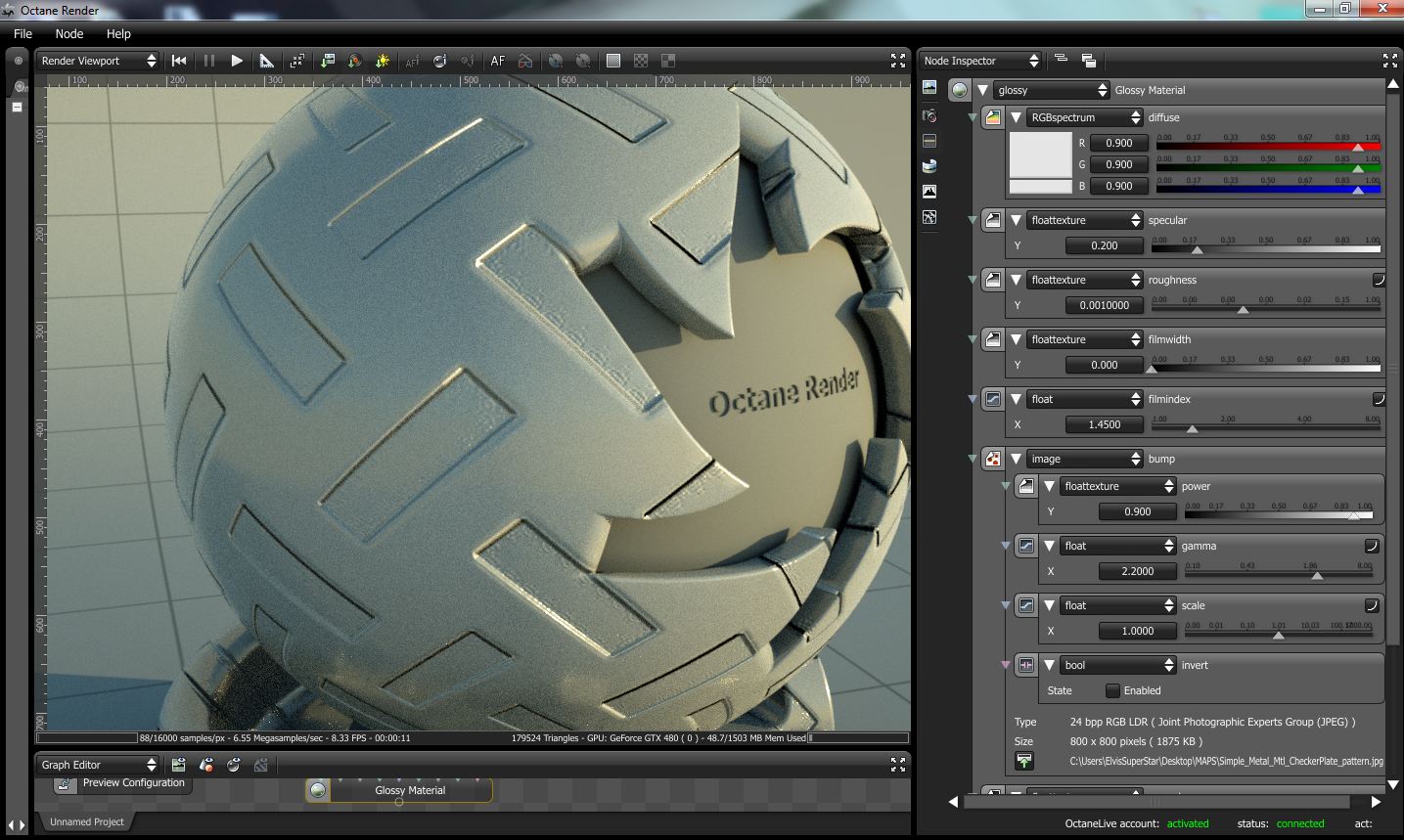
Task: Click the green load-file icon beside the image path
Action: pos(1024,761)
